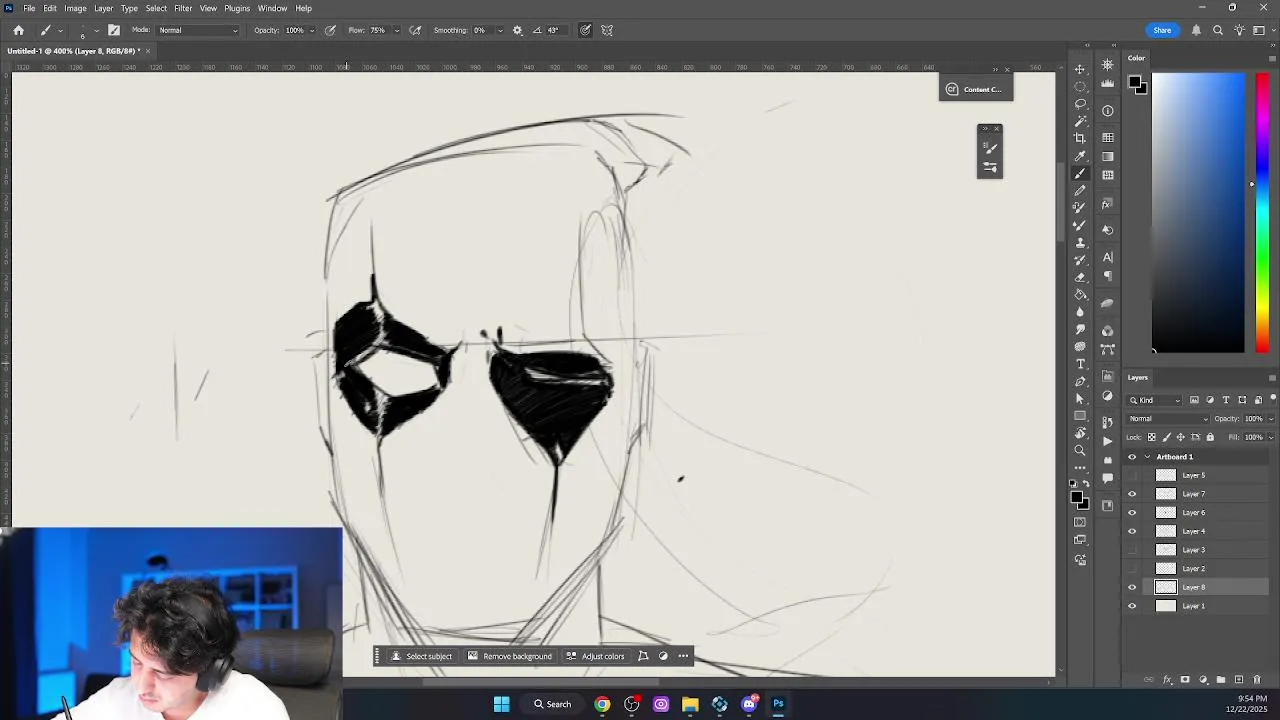The width and height of the screenshot is (1280, 720).
Task: Open layer Fill 100% dropdown
Action: 1271,437
